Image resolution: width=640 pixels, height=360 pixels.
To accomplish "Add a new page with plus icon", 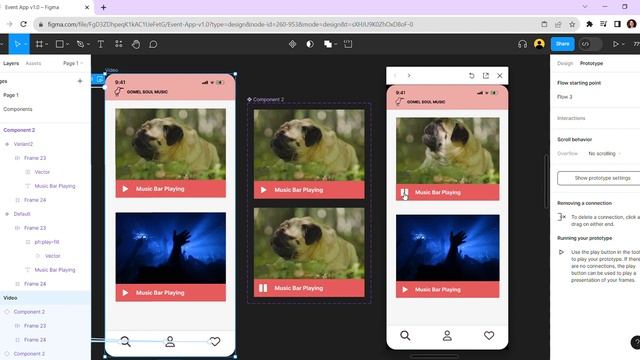I will click(x=80, y=81).
